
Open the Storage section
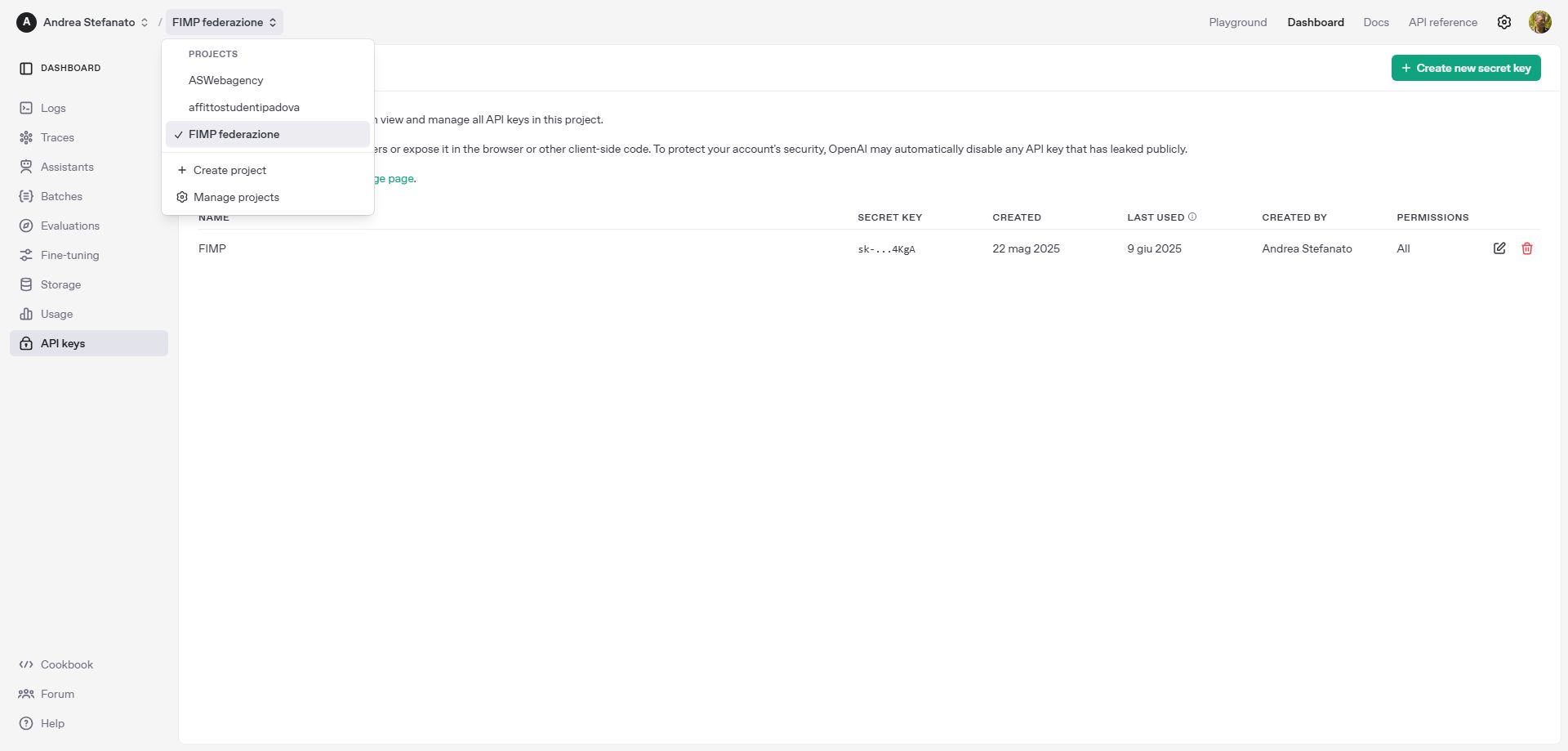[60, 284]
